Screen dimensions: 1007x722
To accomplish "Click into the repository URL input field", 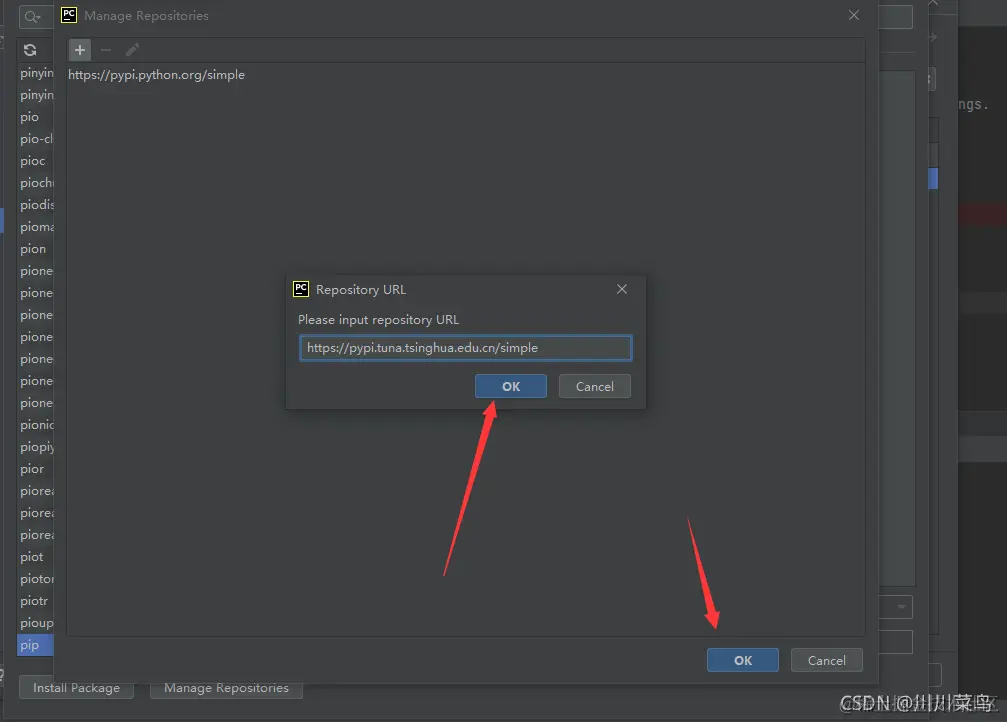I will 466,348.
